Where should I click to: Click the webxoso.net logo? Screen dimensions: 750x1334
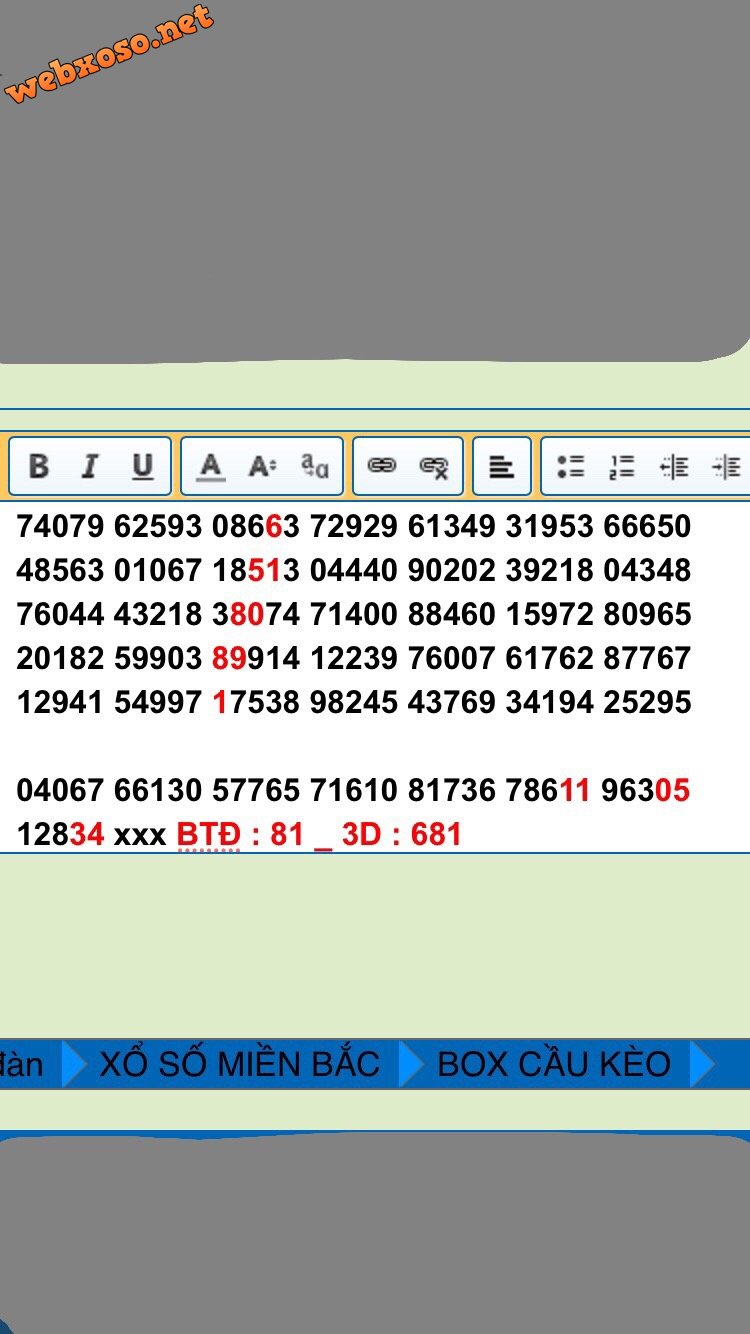(x=108, y=55)
